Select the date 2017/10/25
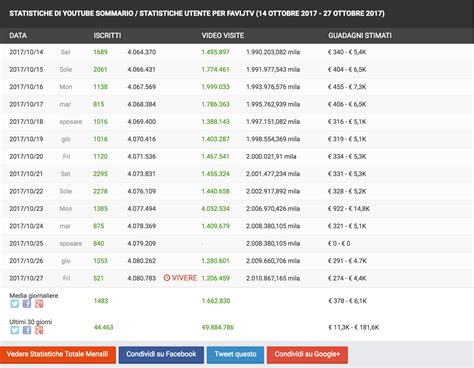This screenshot has width=474, height=368. tap(26, 243)
